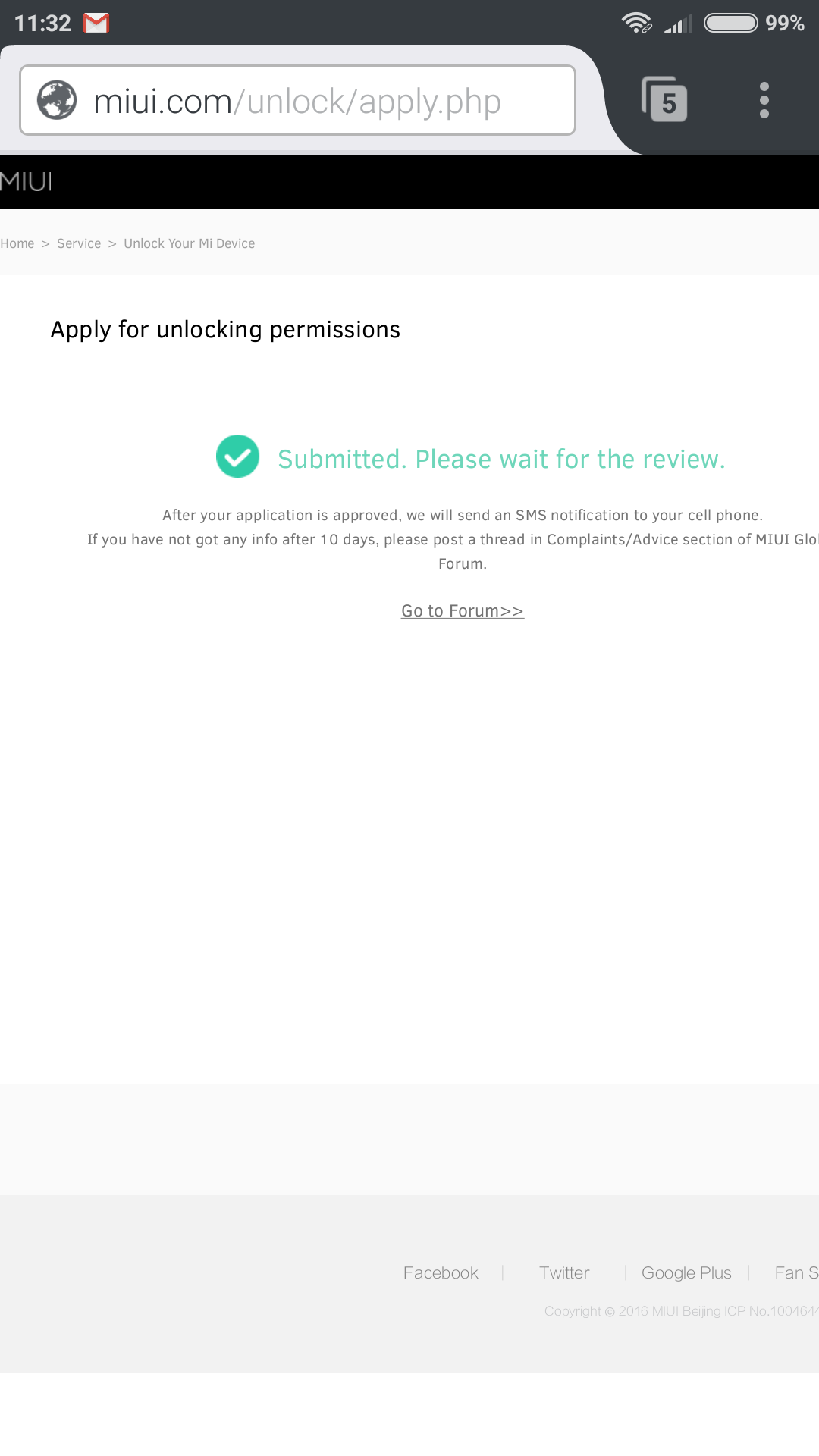Open the Twitter footer link
The width and height of the screenshot is (819, 1456).
click(564, 1273)
